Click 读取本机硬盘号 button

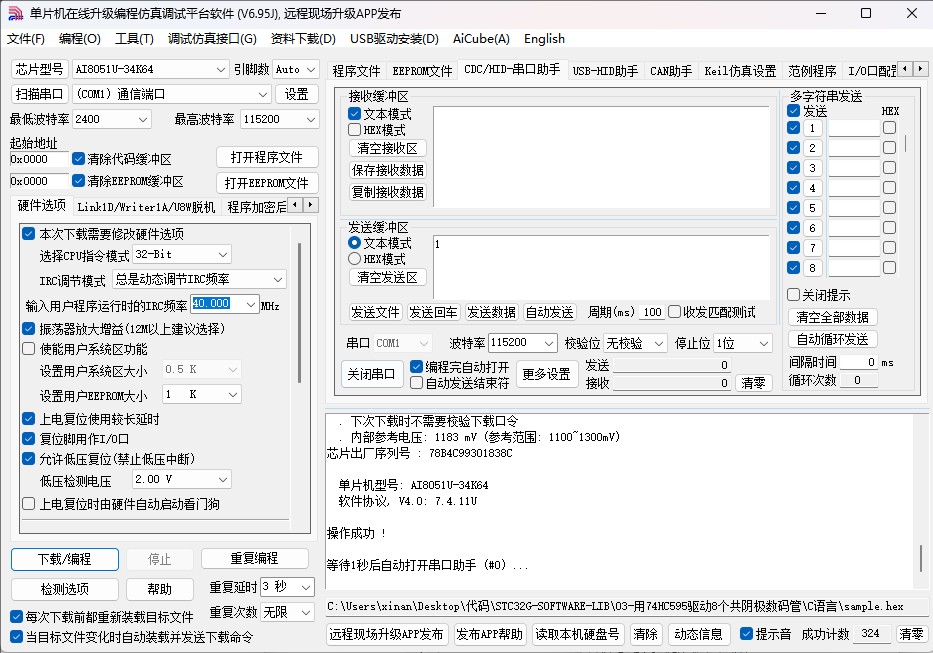pos(577,634)
